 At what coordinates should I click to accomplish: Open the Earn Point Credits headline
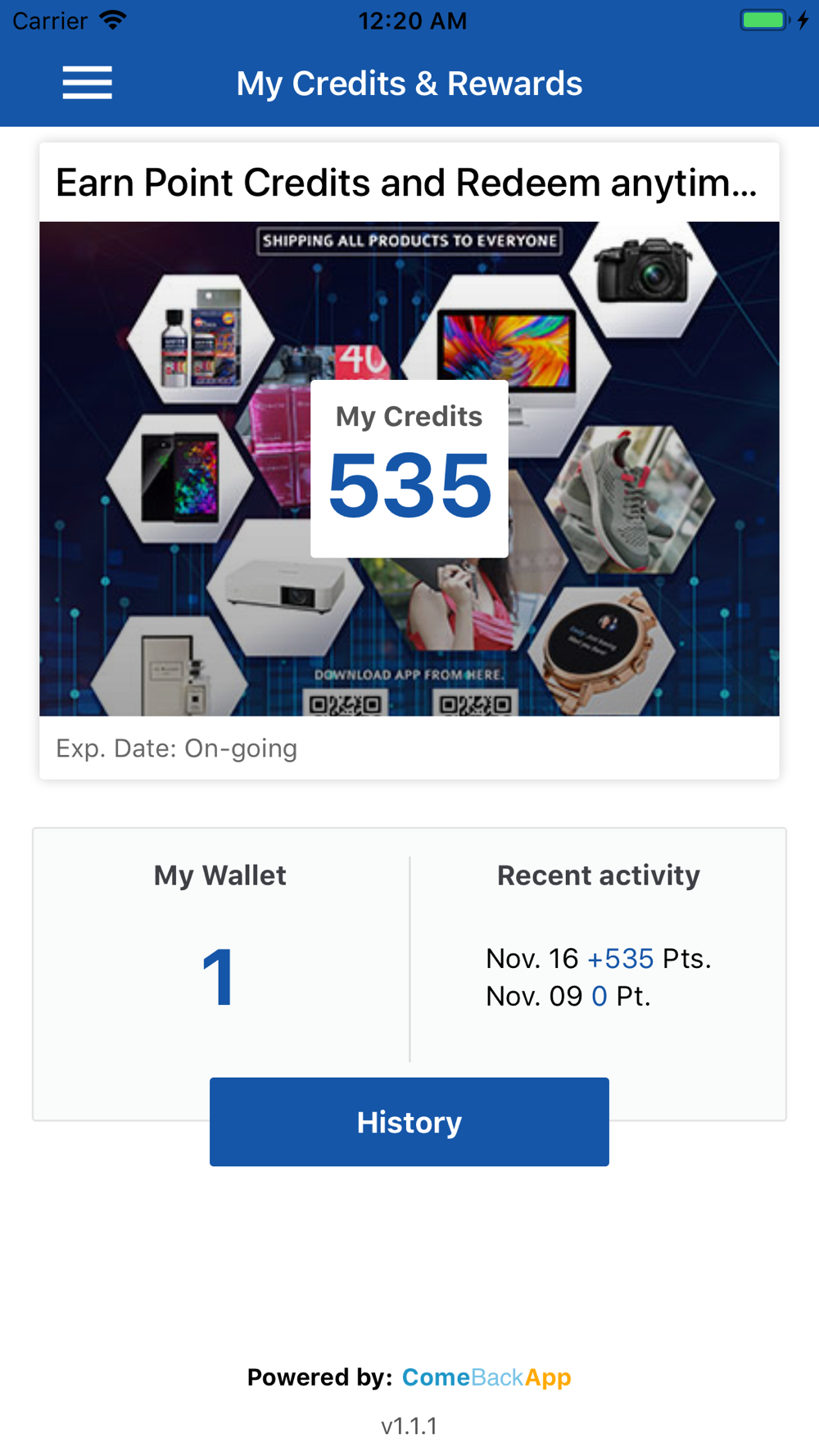[x=406, y=183]
